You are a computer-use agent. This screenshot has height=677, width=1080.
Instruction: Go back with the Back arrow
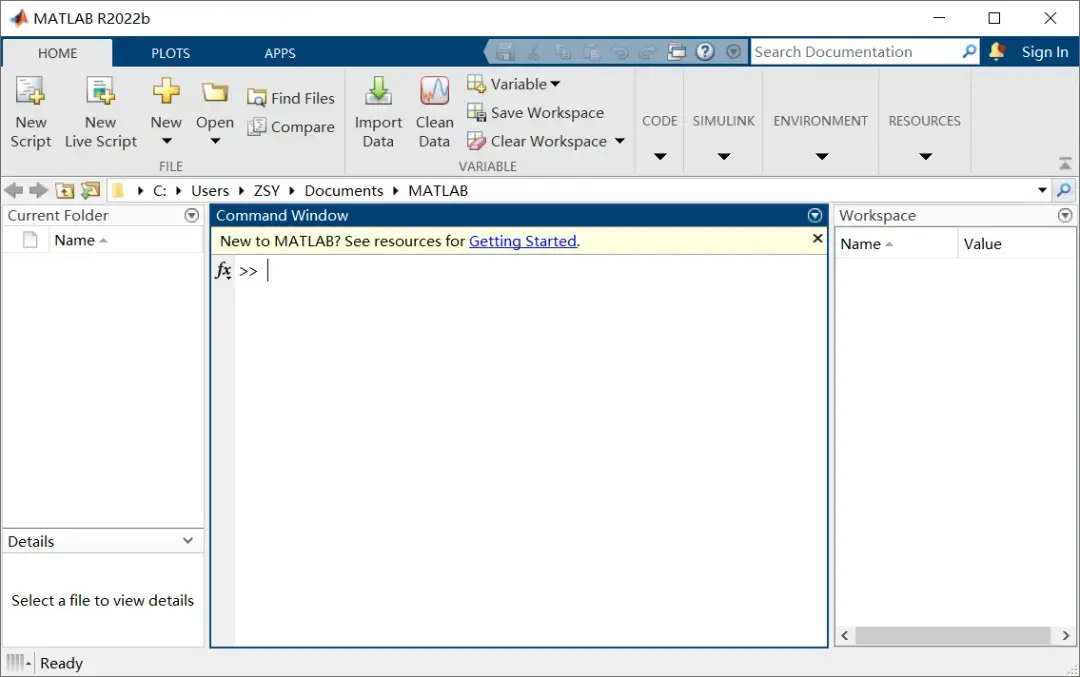tap(14, 190)
